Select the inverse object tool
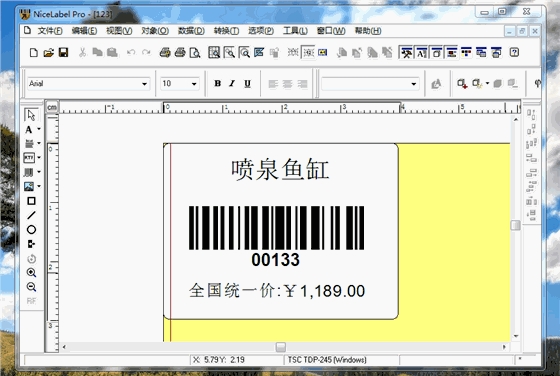This screenshot has height=376, width=560. [31, 244]
